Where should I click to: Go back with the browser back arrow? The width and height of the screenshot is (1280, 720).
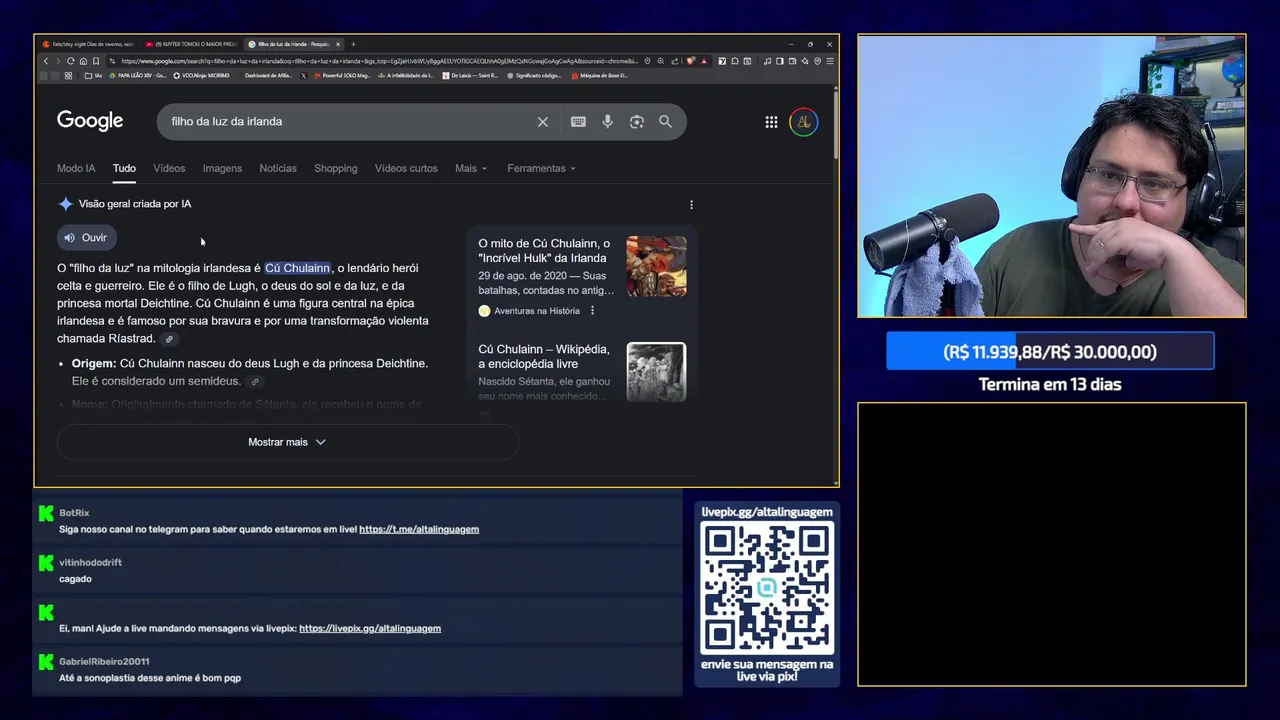point(45,61)
